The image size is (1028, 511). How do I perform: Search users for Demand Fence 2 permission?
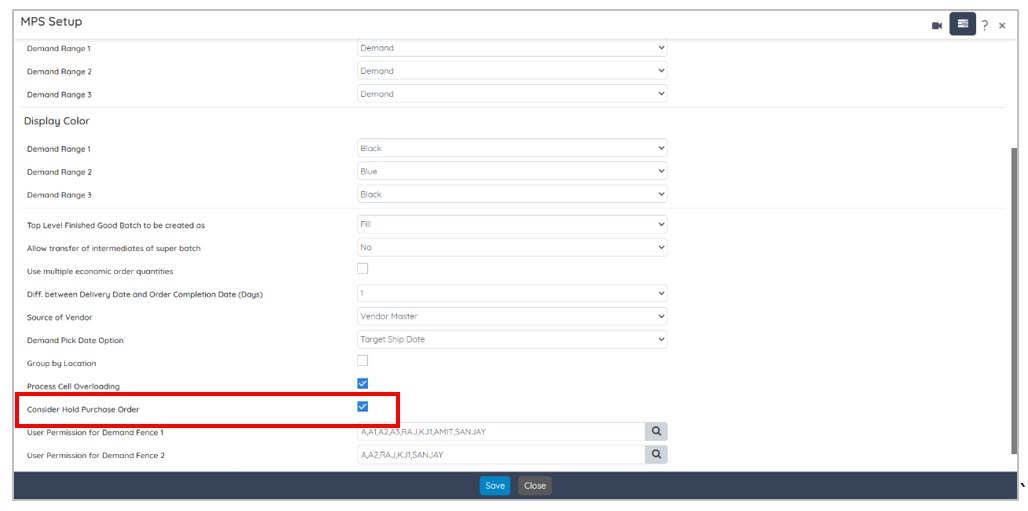point(656,454)
